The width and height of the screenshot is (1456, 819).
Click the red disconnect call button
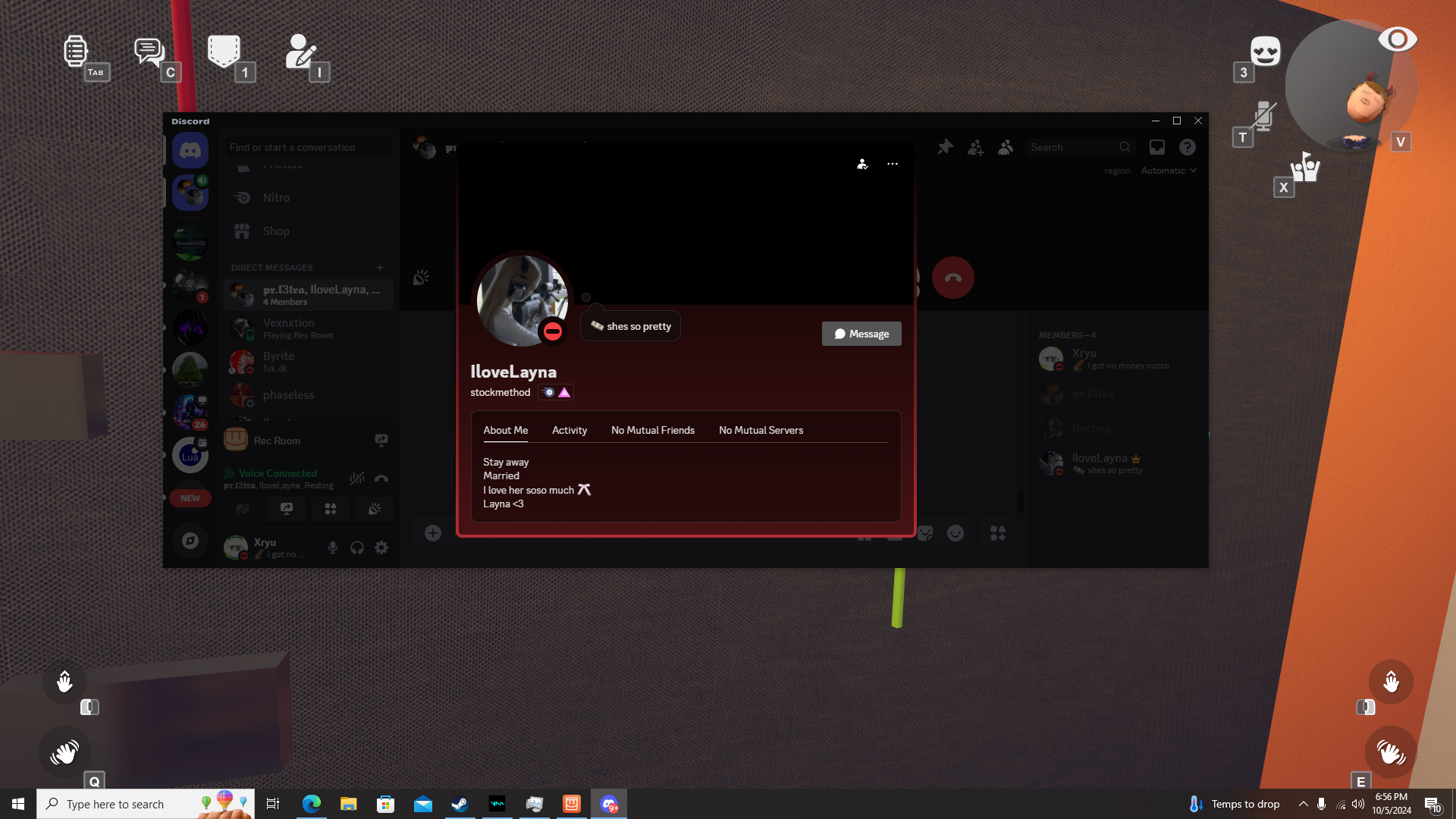(x=952, y=278)
